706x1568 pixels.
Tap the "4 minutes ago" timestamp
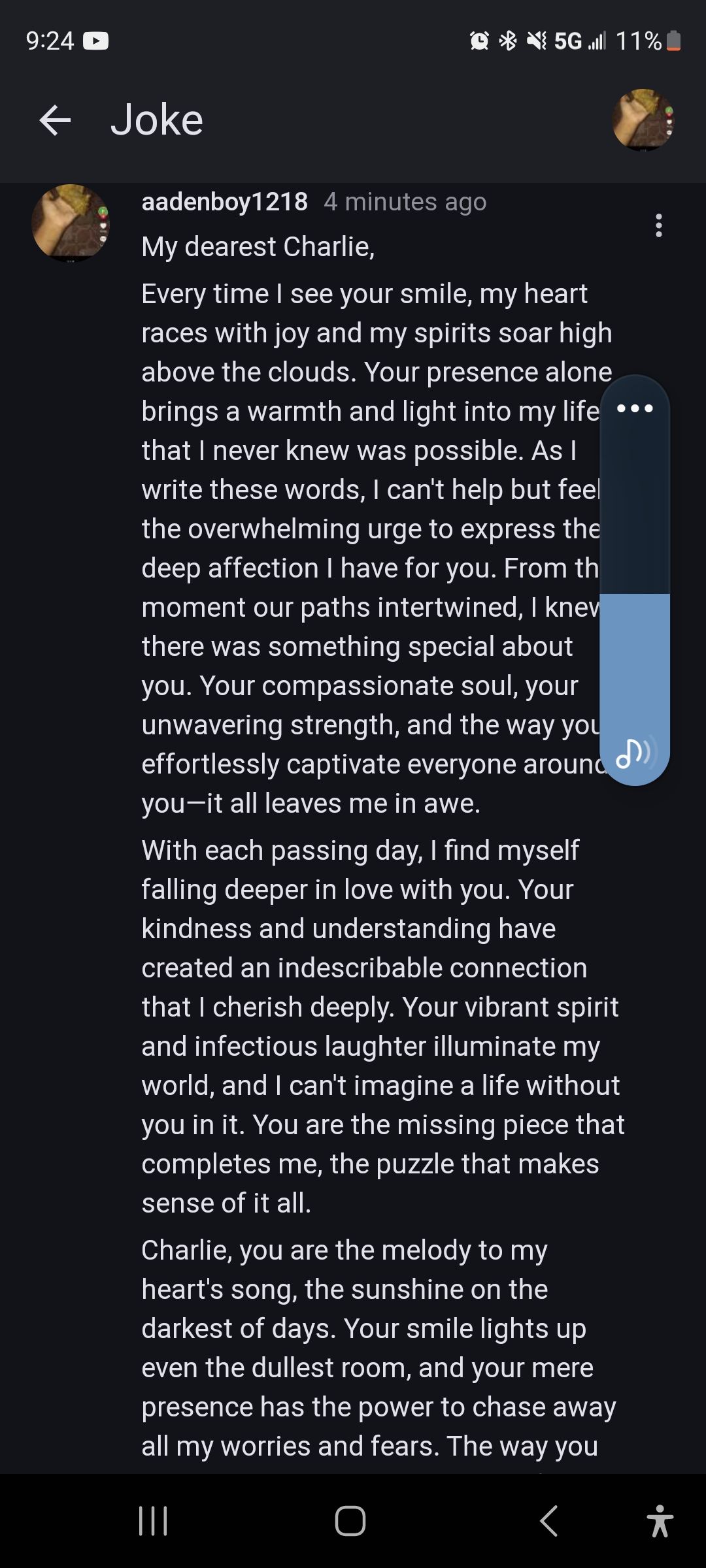pyautogui.click(x=405, y=202)
